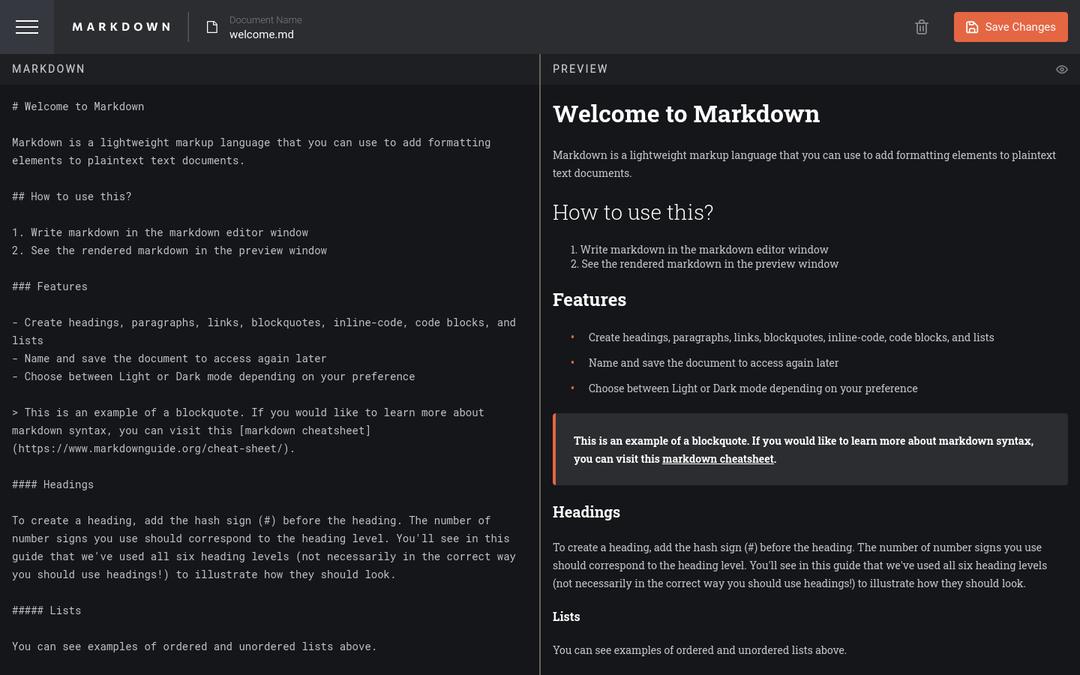Click the Save Changes button
The width and height of the screenshot is (1080, 675).
click(x=1010, y=27)
